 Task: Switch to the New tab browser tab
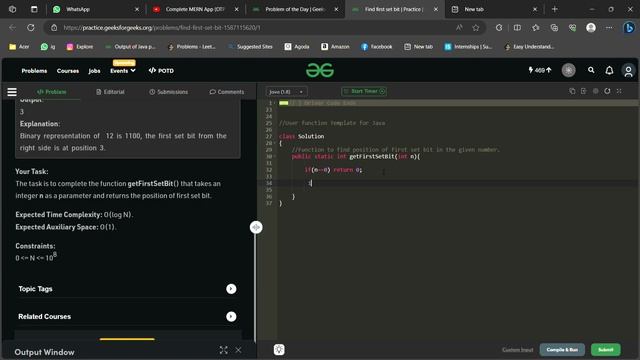(494, 9)
